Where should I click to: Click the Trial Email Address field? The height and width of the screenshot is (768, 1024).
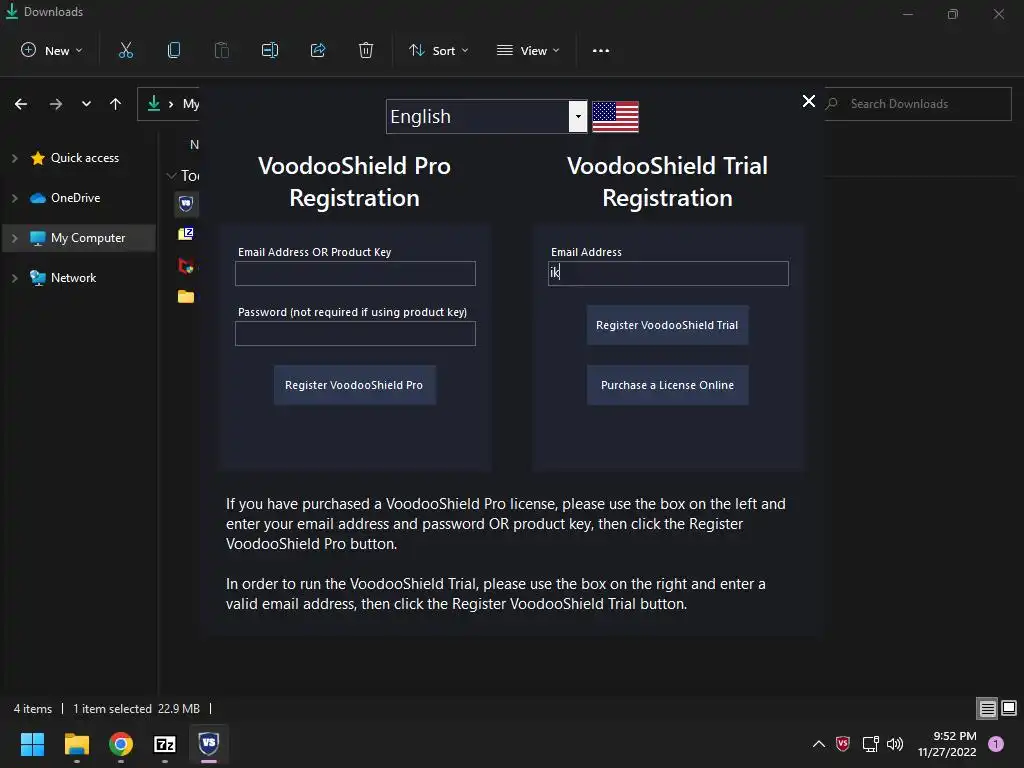668,274
